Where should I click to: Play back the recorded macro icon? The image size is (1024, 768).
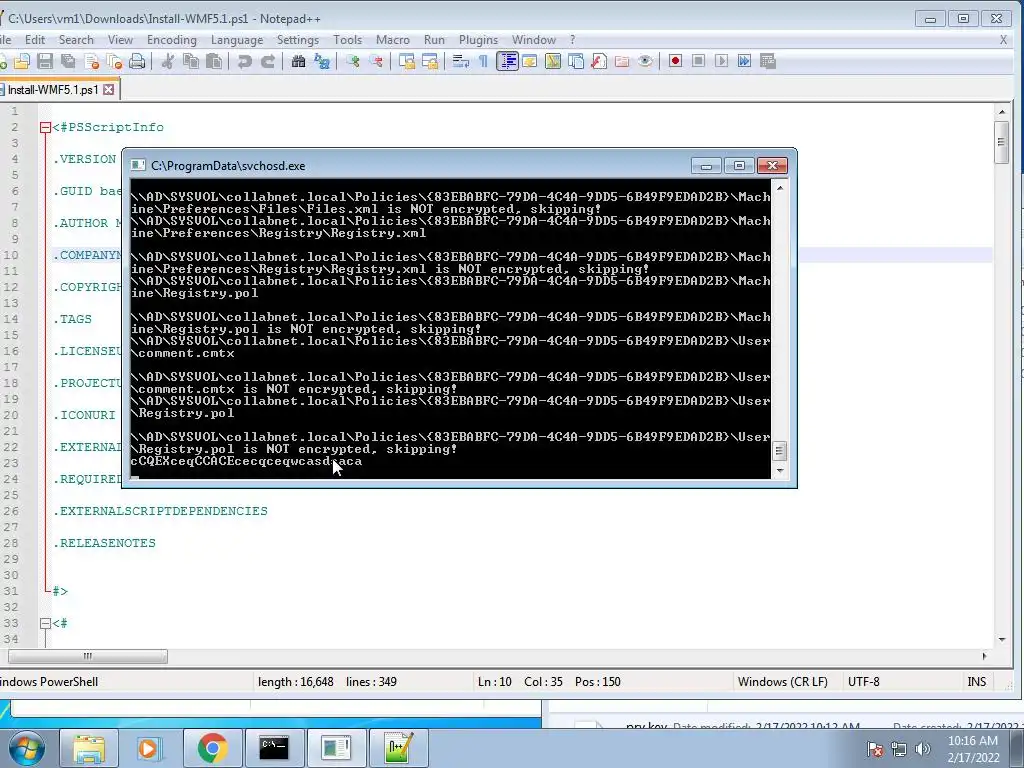pyautogui.click(x=722, y=61)
